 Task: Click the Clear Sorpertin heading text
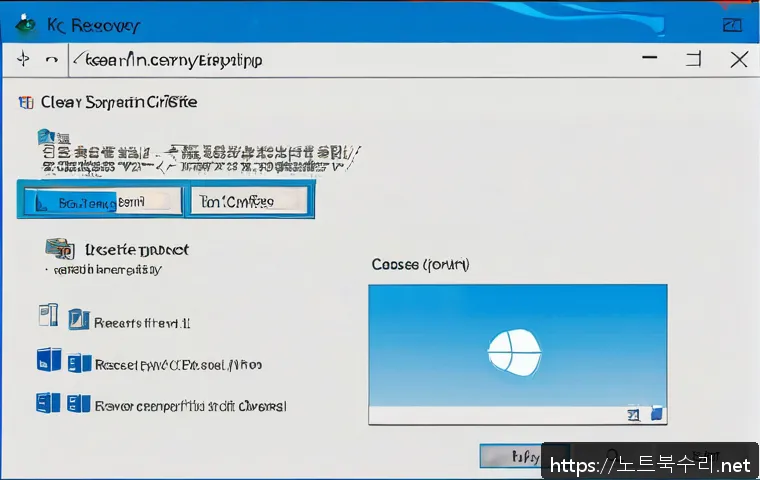119,102
